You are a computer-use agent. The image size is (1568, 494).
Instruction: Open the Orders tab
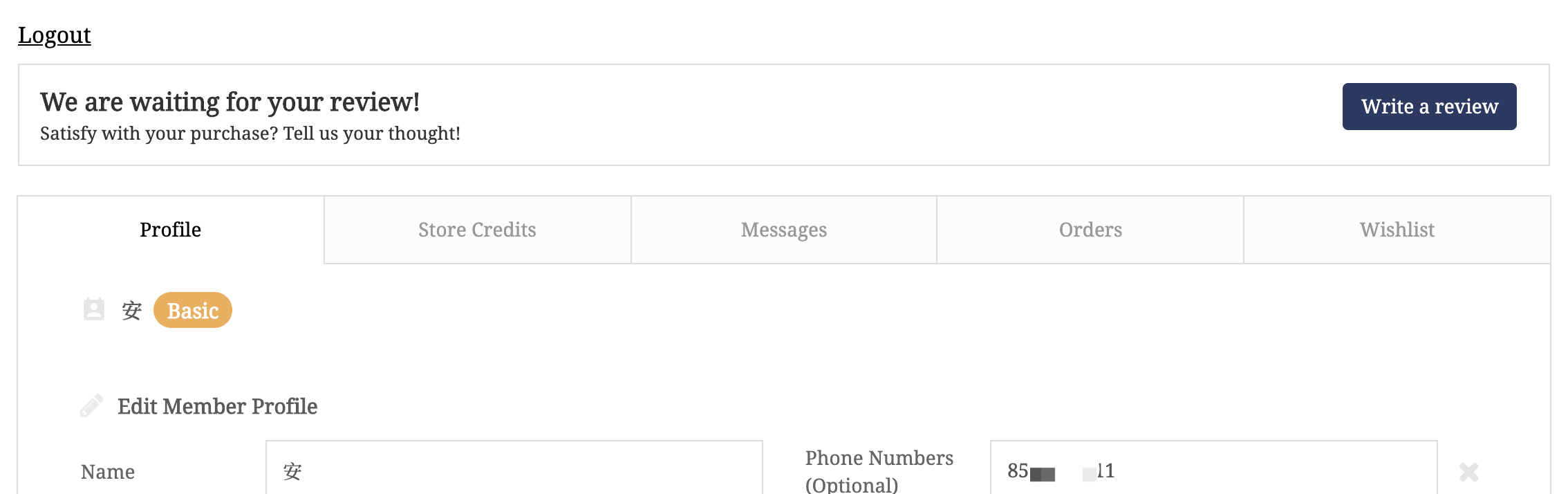pyautogui.click(x=1090, y=230)
